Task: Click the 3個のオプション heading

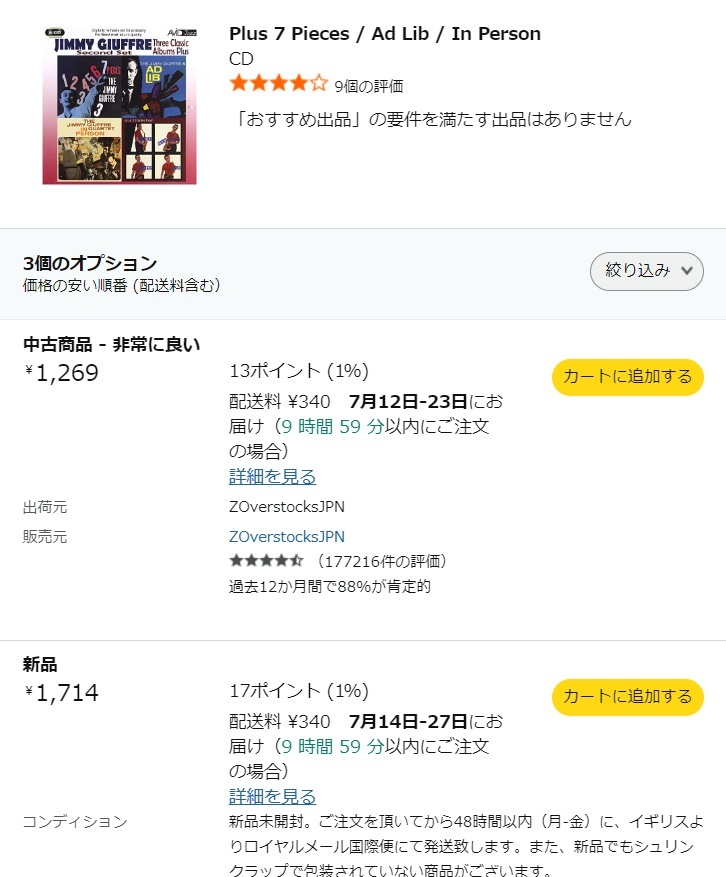Action: (90, 263)
